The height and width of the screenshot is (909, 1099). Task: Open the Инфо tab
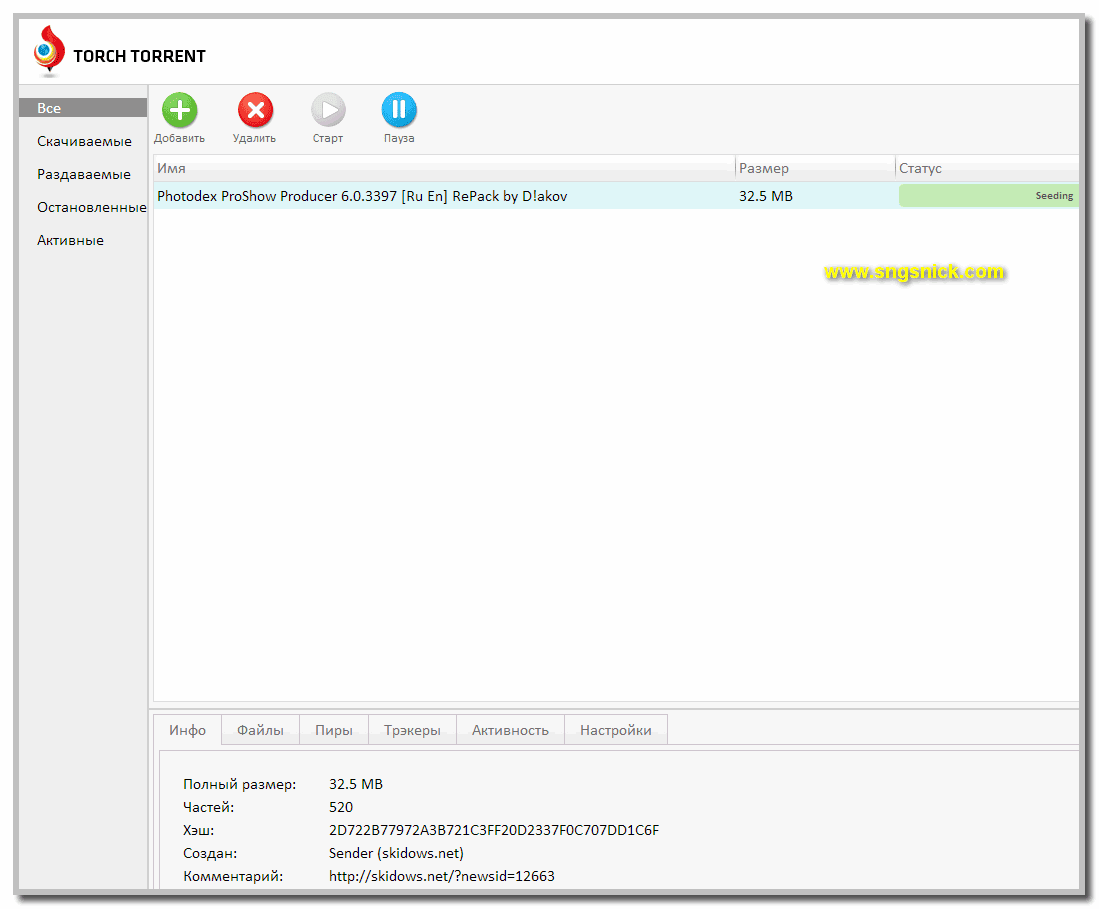point(187,730)
